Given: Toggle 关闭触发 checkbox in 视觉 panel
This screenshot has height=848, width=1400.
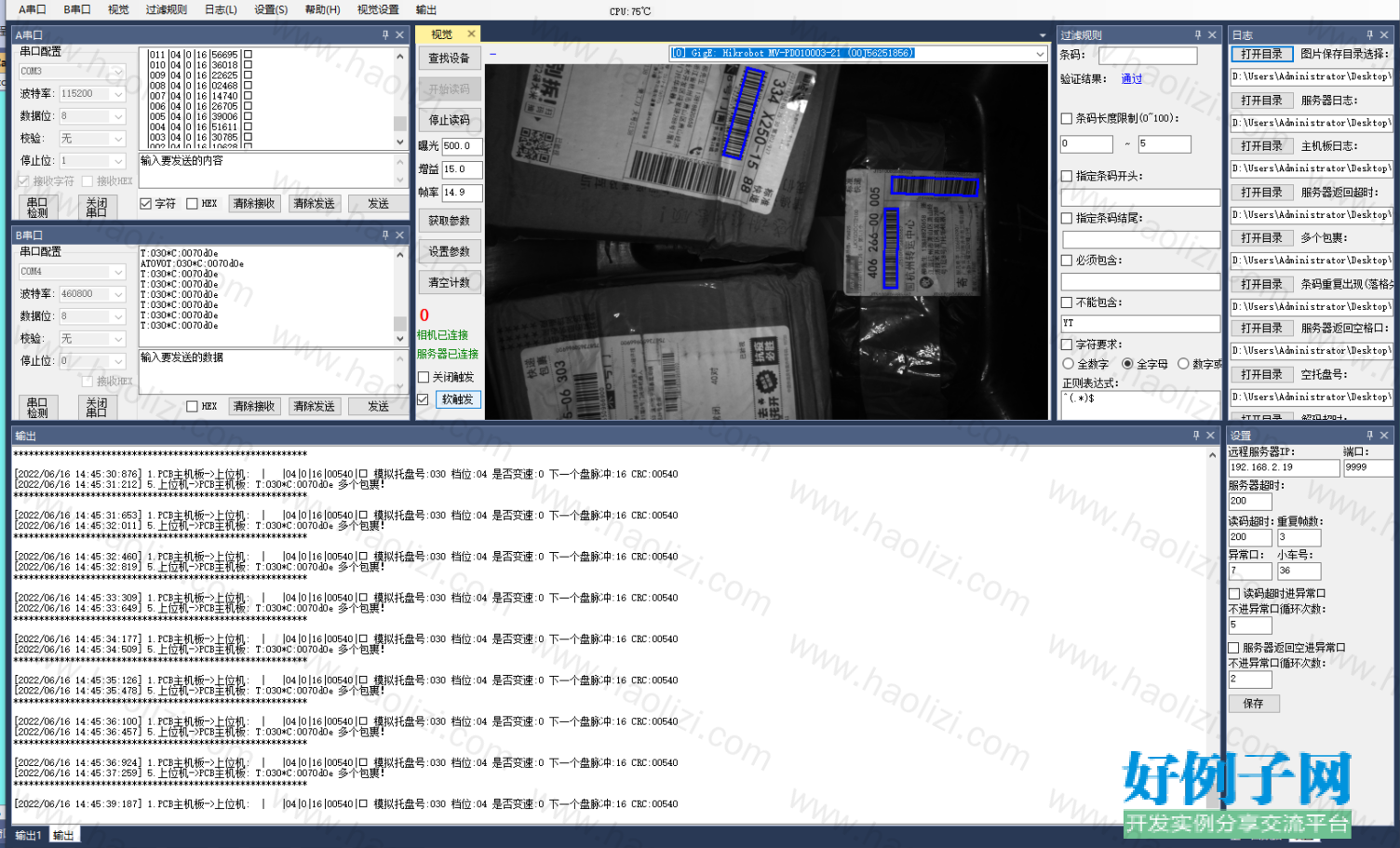Looking at the screenshot, I should tap(424, 377).
